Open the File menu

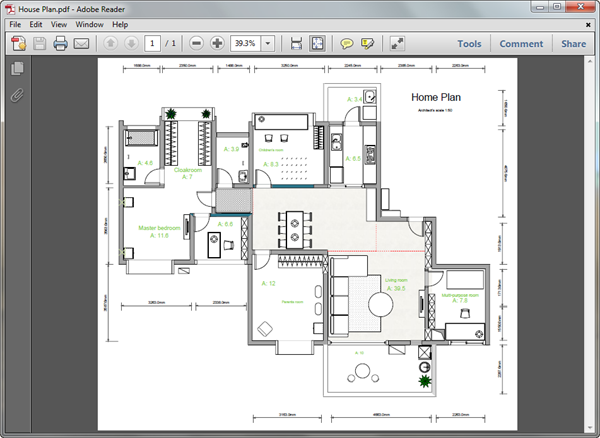[15, 24]
